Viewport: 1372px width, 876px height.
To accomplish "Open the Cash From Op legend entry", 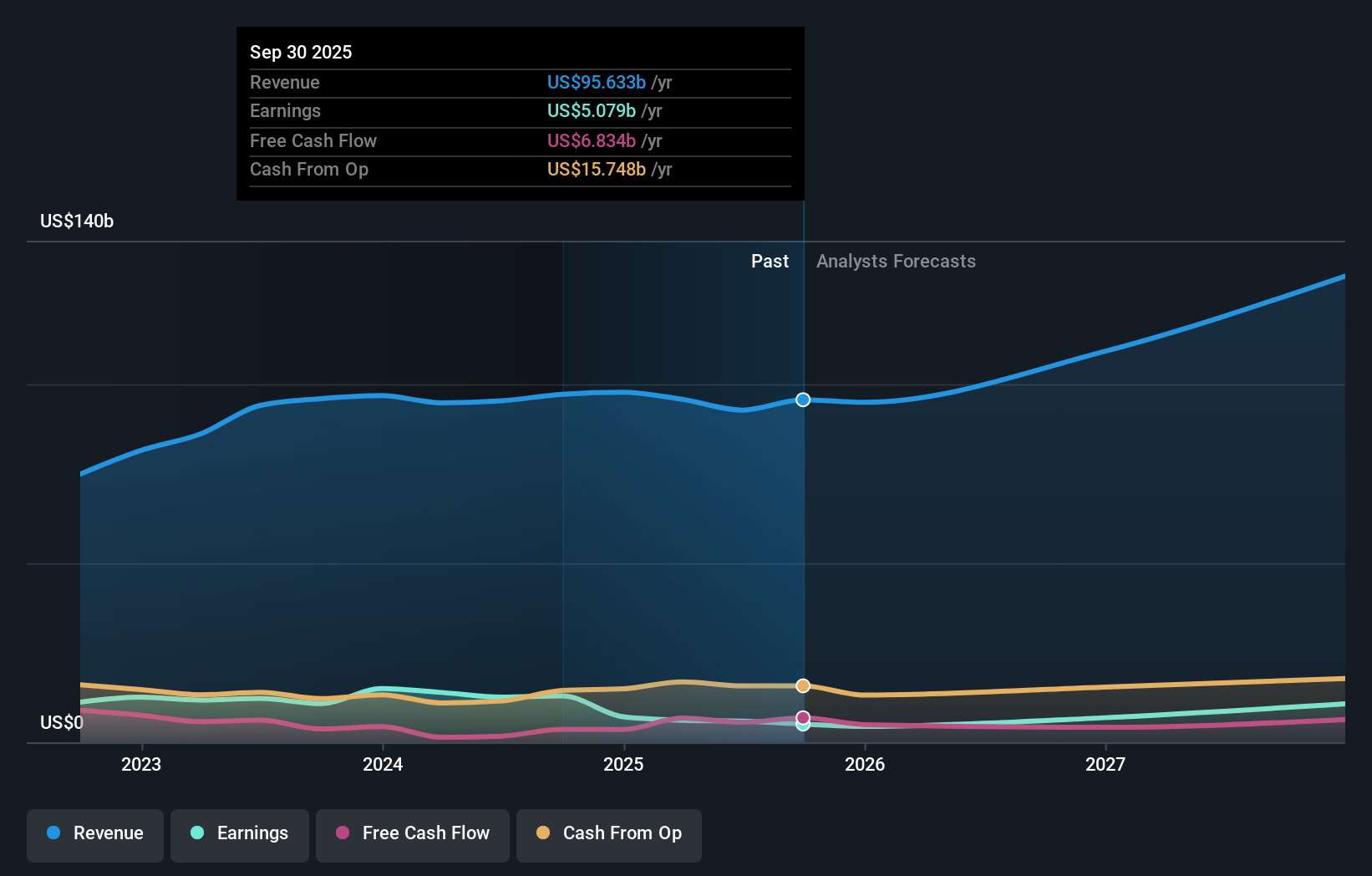I will tap(609, 833).
